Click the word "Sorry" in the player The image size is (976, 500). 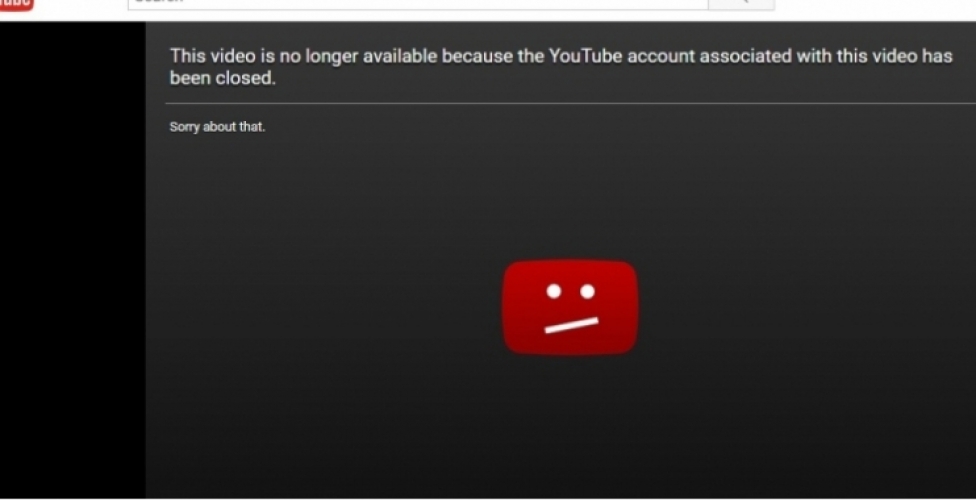coord(184,128)
